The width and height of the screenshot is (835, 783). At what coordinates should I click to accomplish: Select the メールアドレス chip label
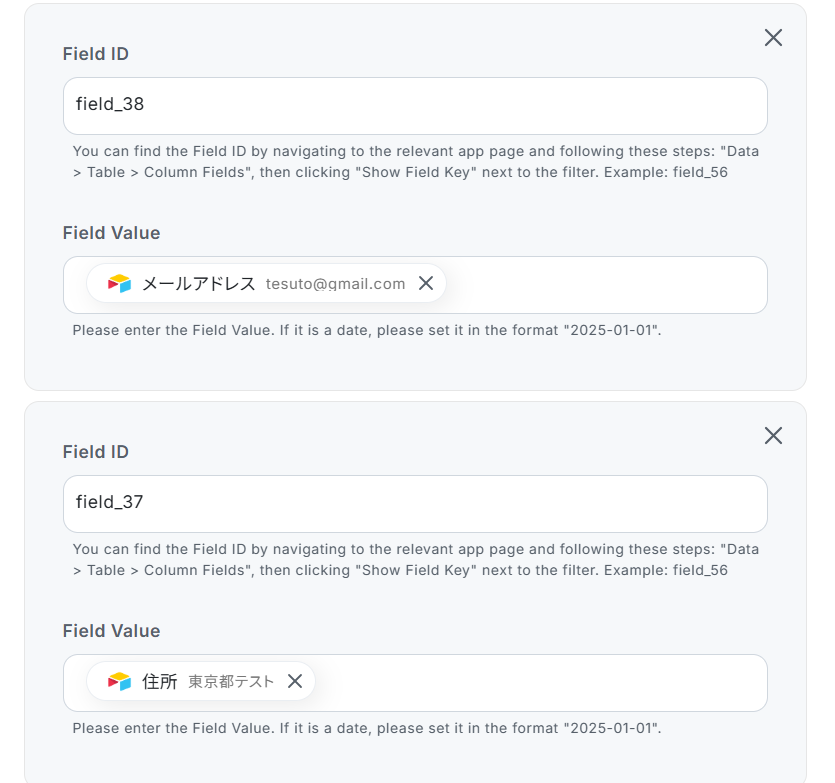199,284
